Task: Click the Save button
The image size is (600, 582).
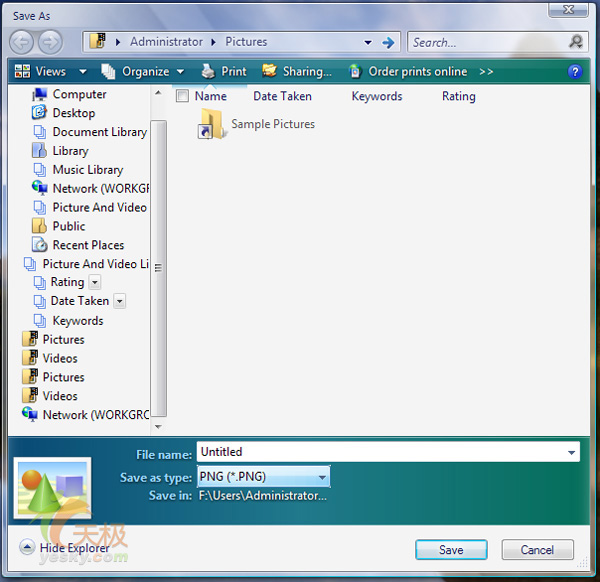Action: pos(452,550)
